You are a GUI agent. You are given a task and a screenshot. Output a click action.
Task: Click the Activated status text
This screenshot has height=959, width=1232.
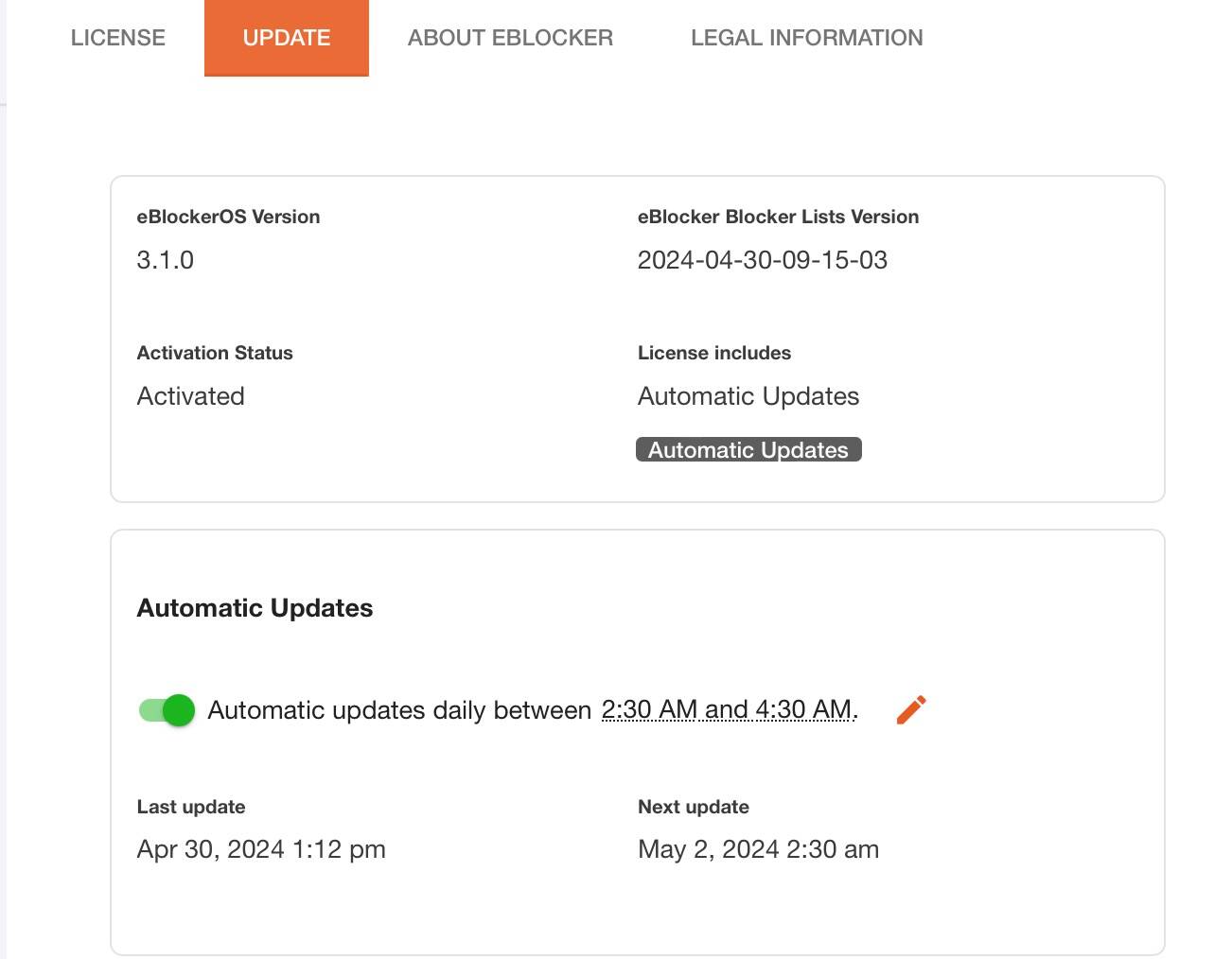pyautogui.click(x=191, y=396)
